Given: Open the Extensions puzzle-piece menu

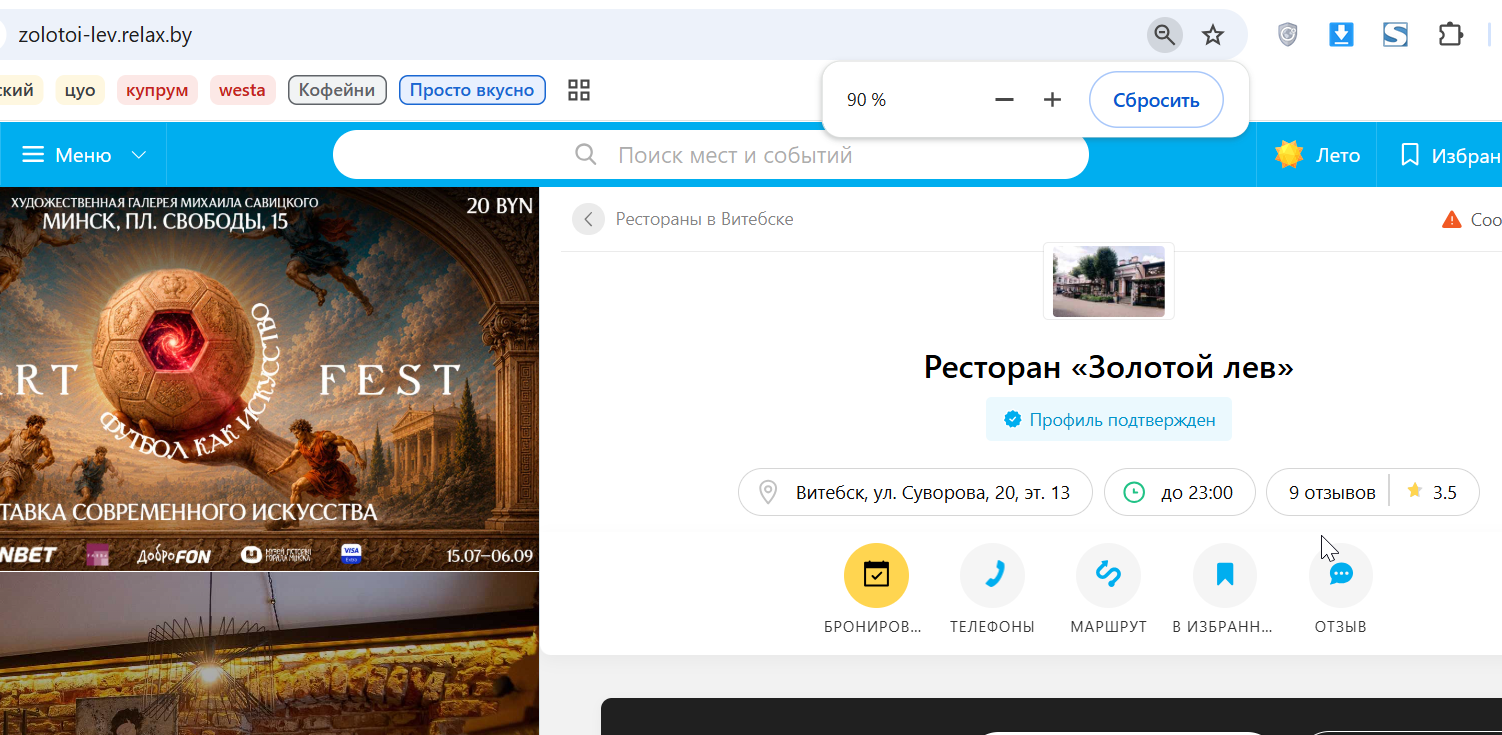Looking at the screenshot, I should 1450,35.
